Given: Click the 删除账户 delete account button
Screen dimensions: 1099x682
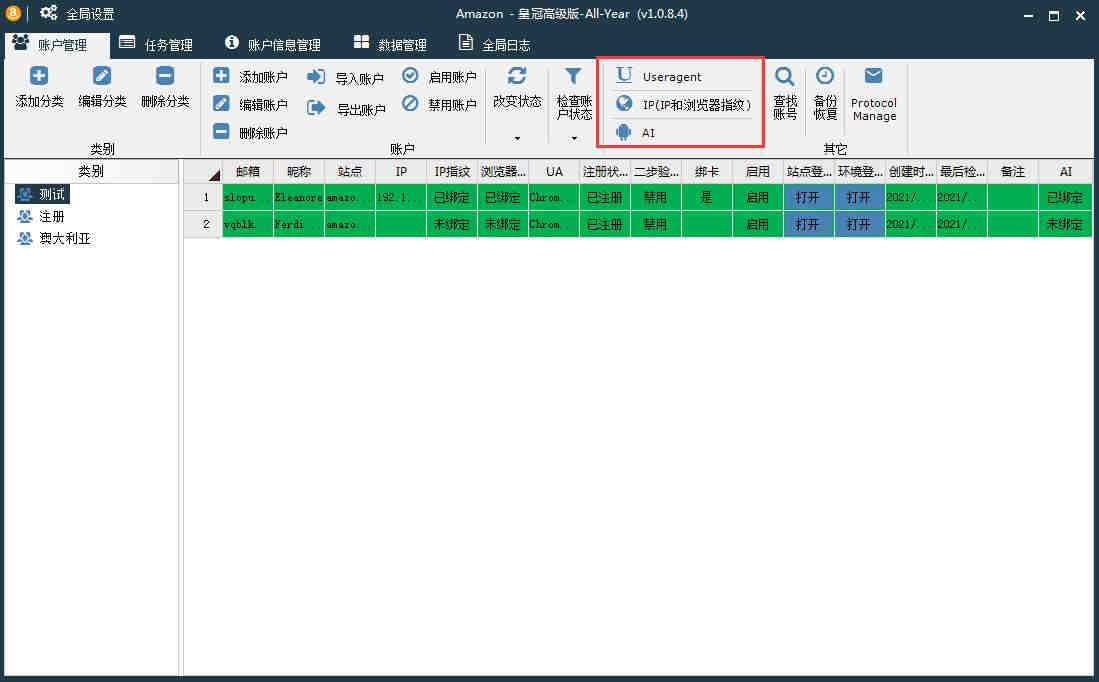Looking at the screenshot, I should [250, 132].
